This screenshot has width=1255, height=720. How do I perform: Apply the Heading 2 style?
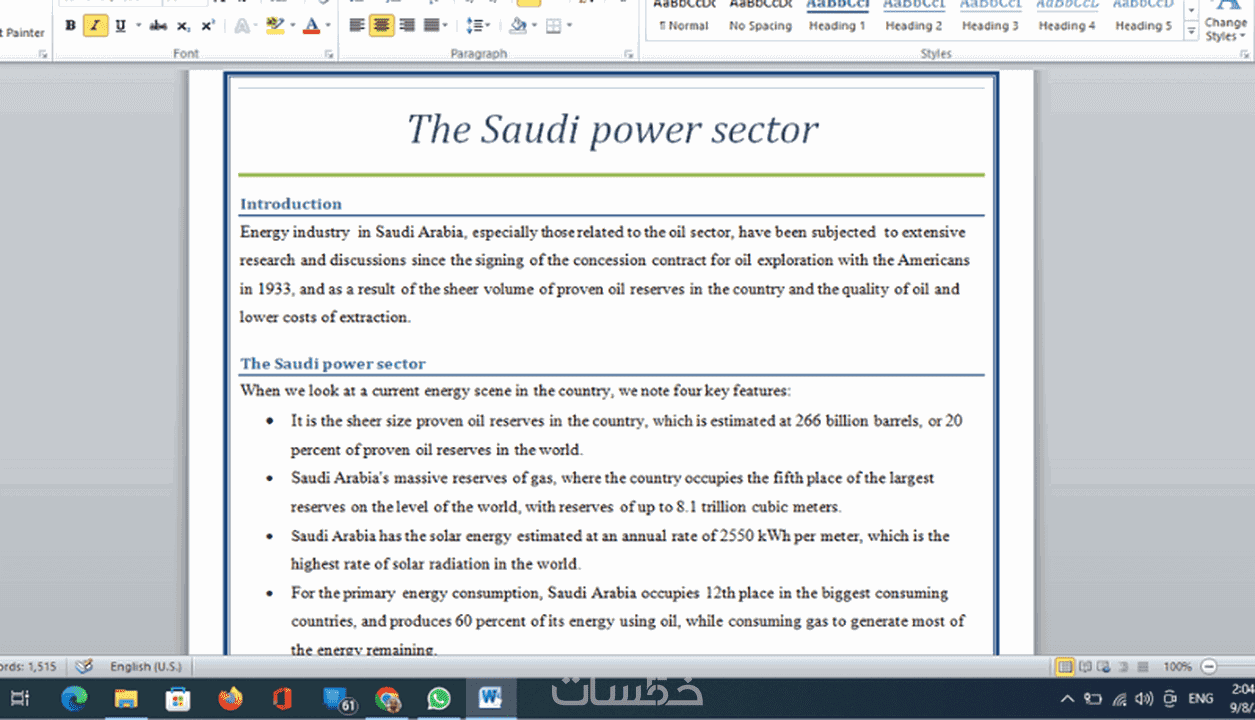tap(913, 18)
